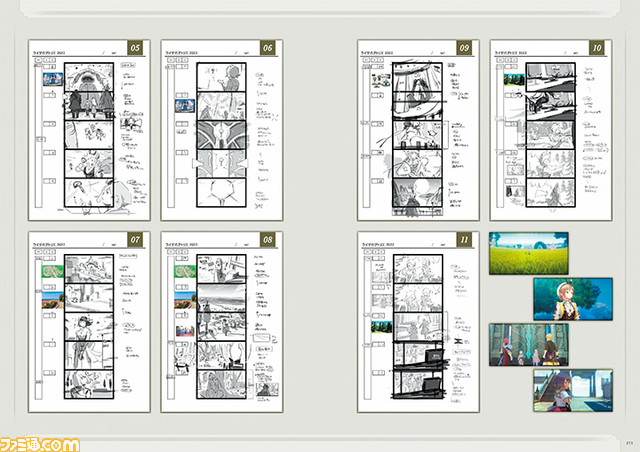Click the 09 sheet number badge
640x452 pixels.
click(x=465, y=48)
